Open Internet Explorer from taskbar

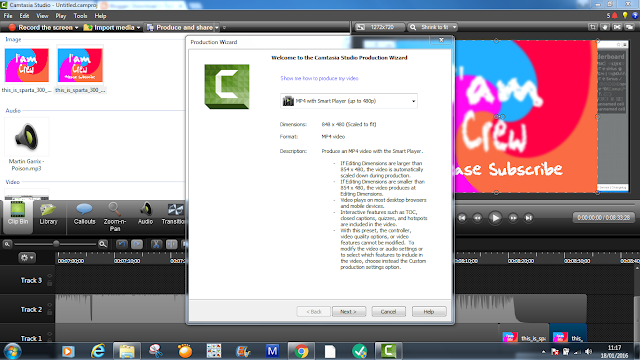click(x=98, y=351)
